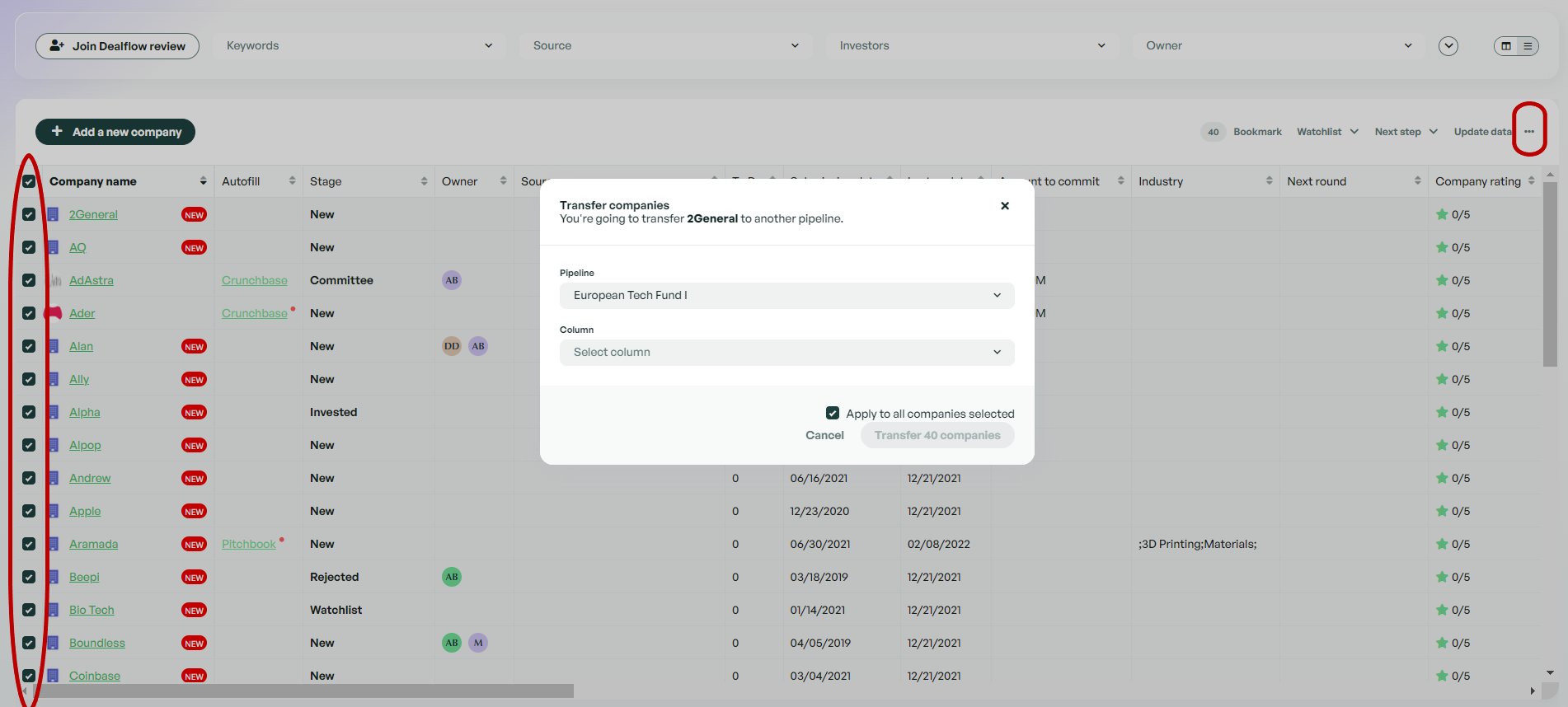
Task: Click Add a new company button
Action: coord(115,132)
